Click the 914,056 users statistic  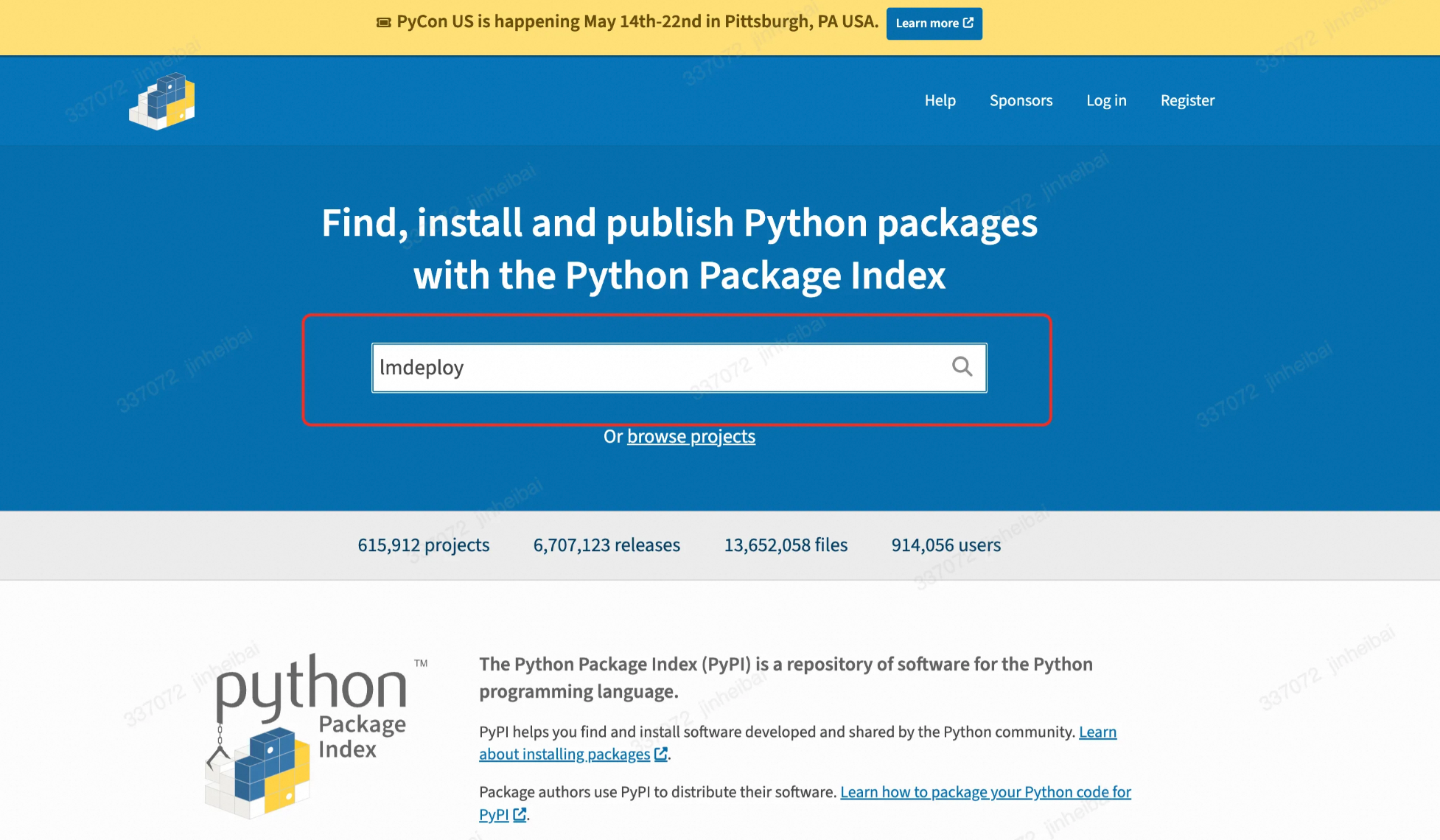pyautogui.click(x=946, y=545)
